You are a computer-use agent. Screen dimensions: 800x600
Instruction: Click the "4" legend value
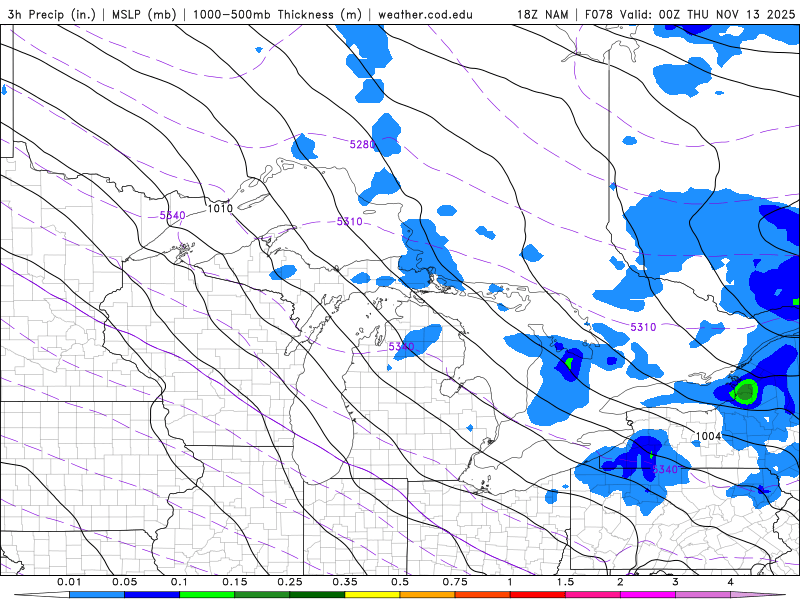pyautogui.click(x=731, y=582)
